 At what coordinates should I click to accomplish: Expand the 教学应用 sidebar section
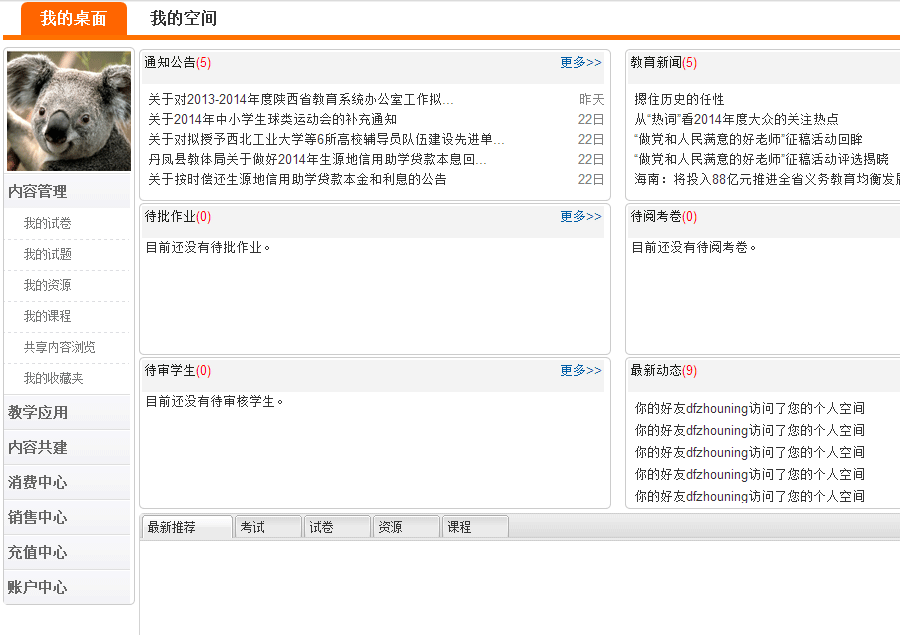click(38, 412)
